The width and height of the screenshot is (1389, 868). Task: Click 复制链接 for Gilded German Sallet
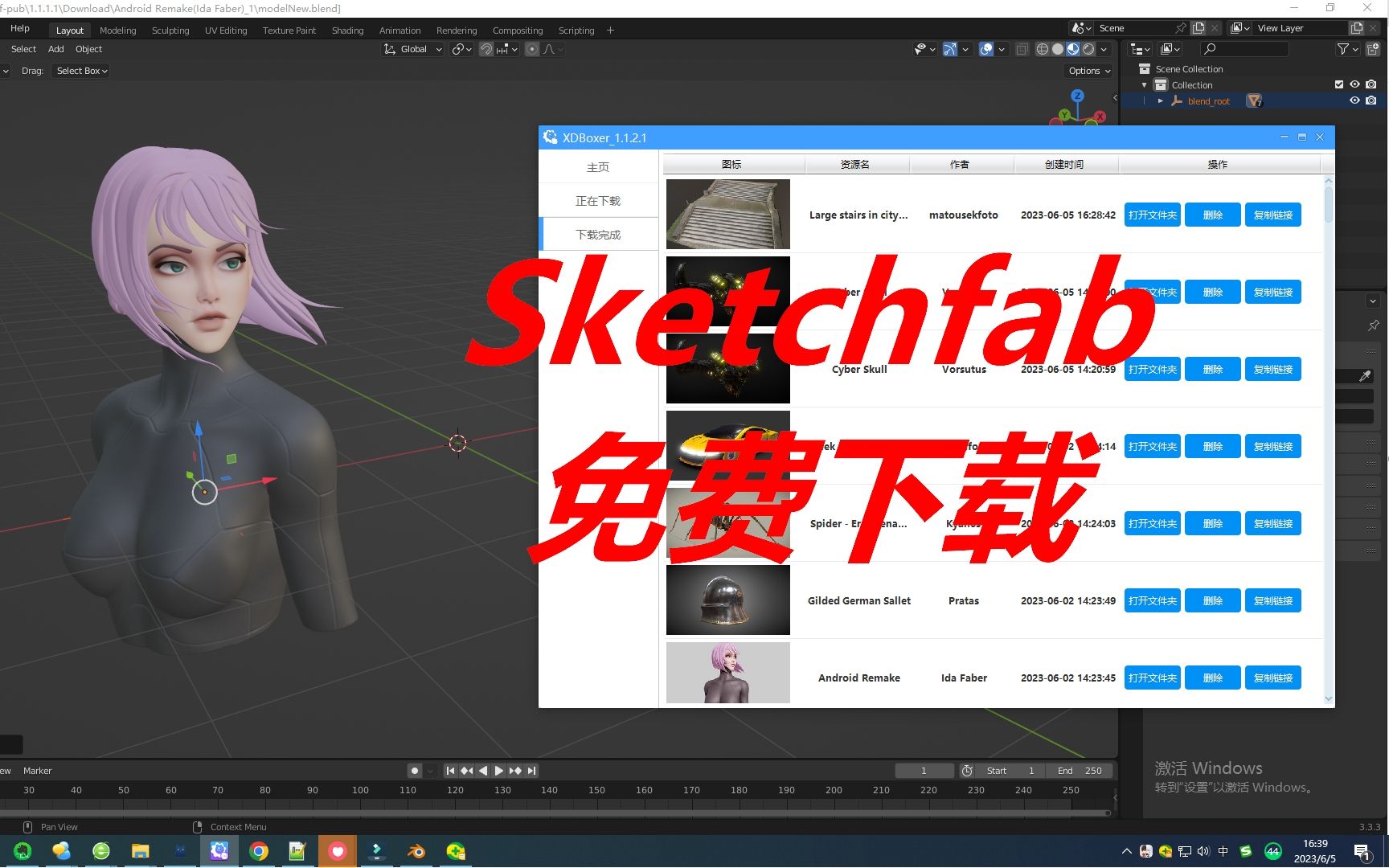[x=1273, y=600]
